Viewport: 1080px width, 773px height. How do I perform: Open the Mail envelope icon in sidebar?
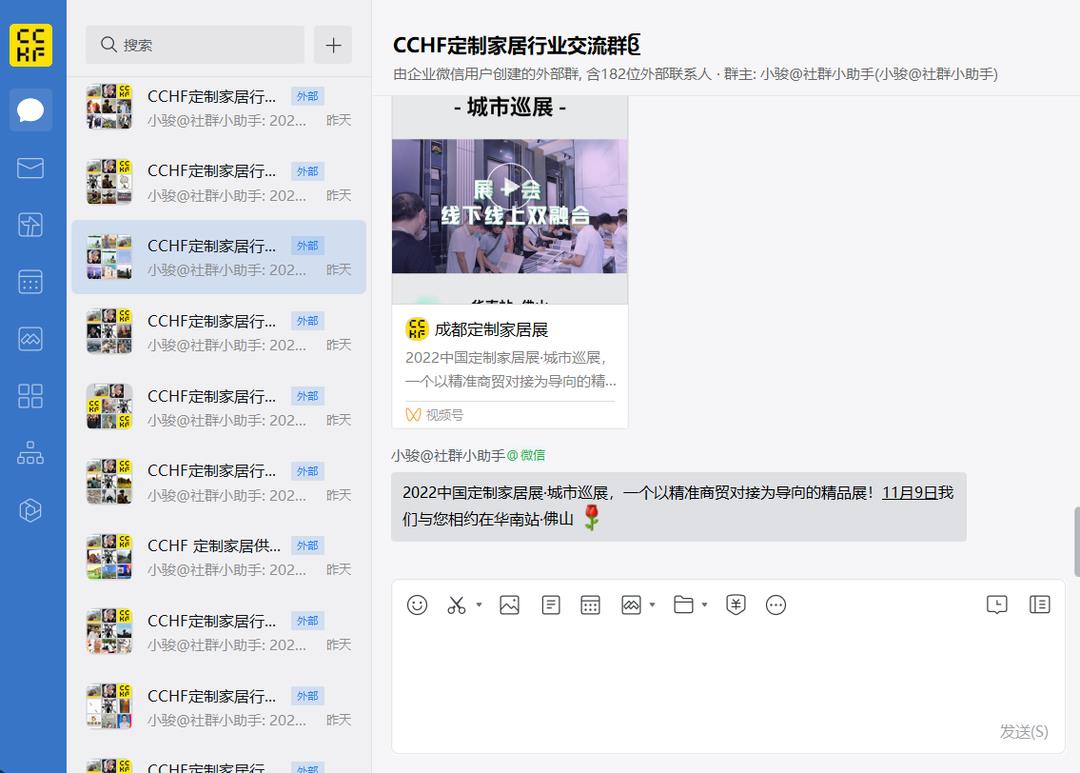[x=31, y=167]
